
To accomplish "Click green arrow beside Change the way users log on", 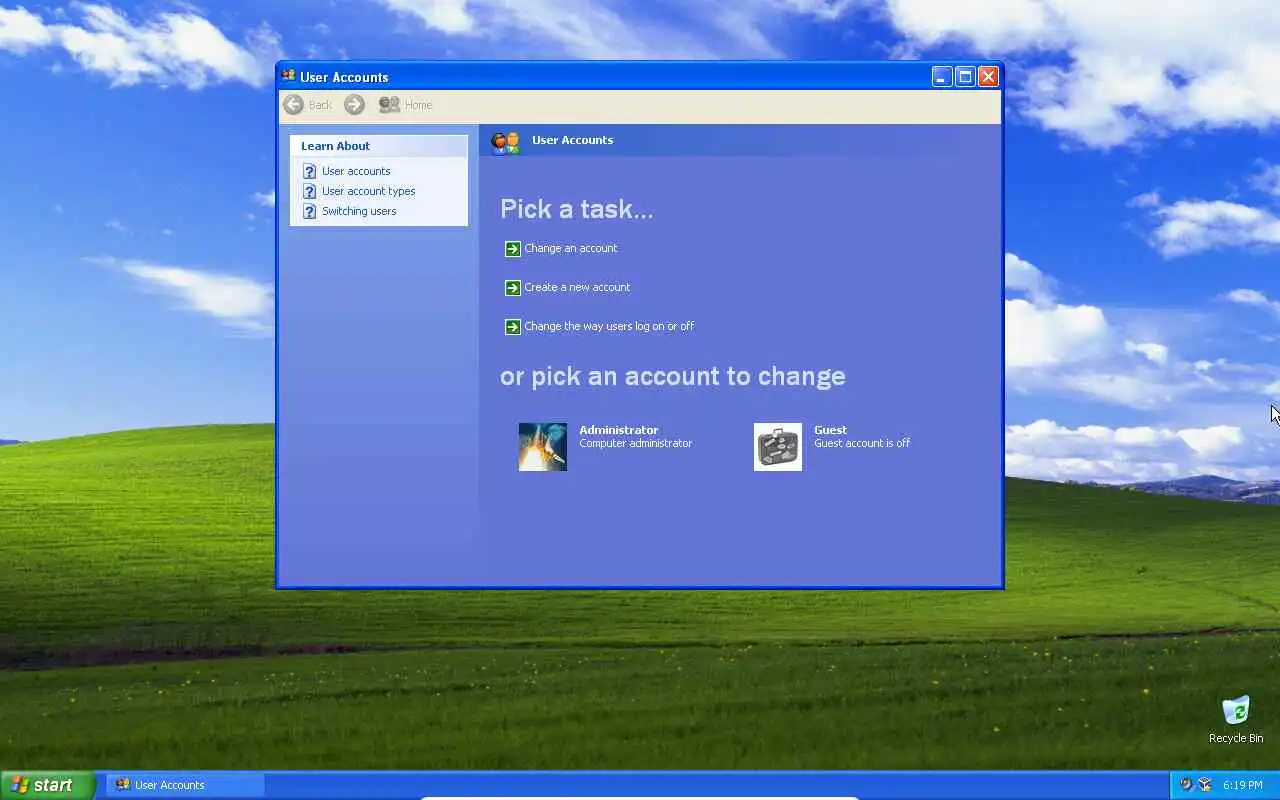I will pos(513,326).
